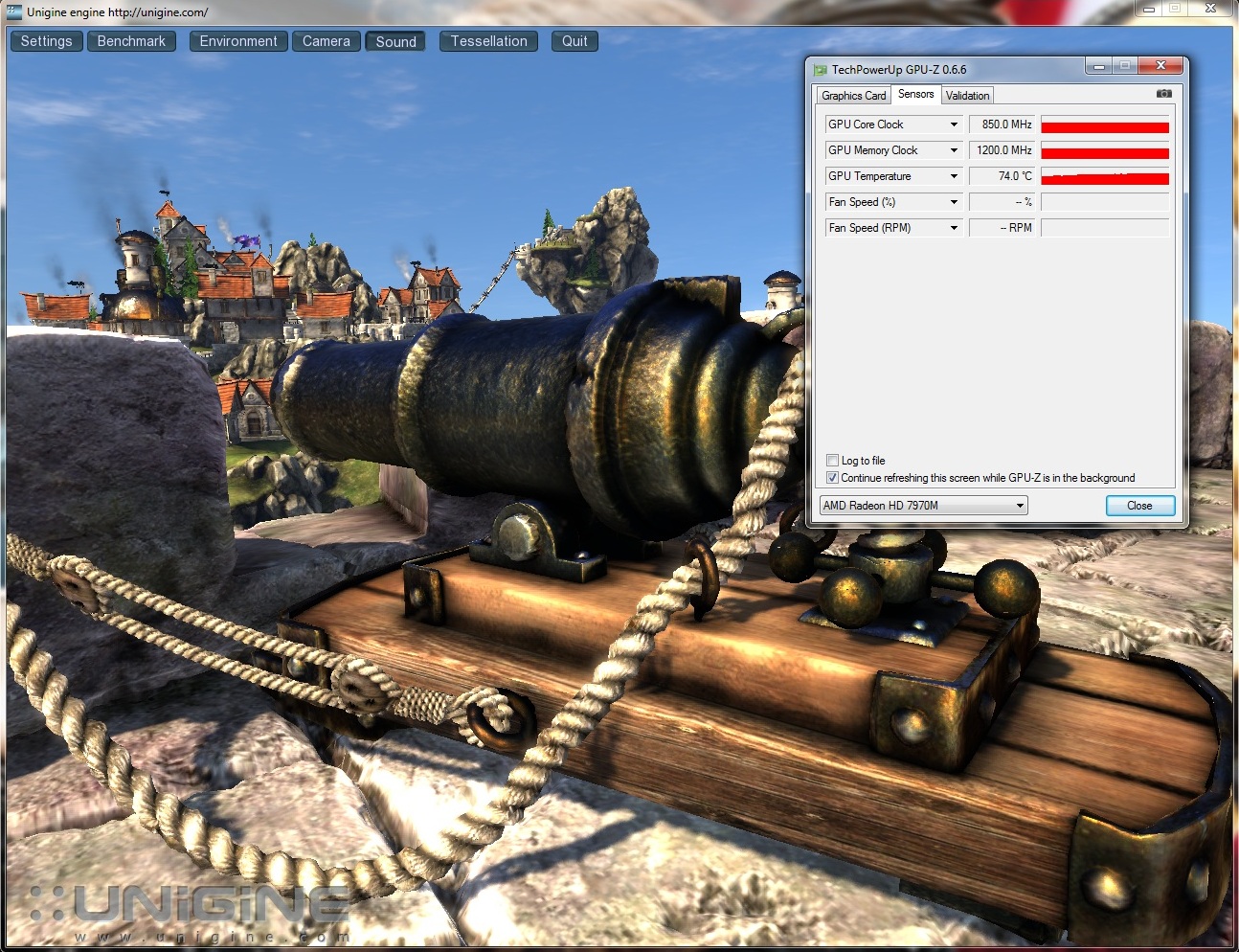Click the GPU Core Clock red graph
Screen dimensions: 1239x952
[1105, 125]
